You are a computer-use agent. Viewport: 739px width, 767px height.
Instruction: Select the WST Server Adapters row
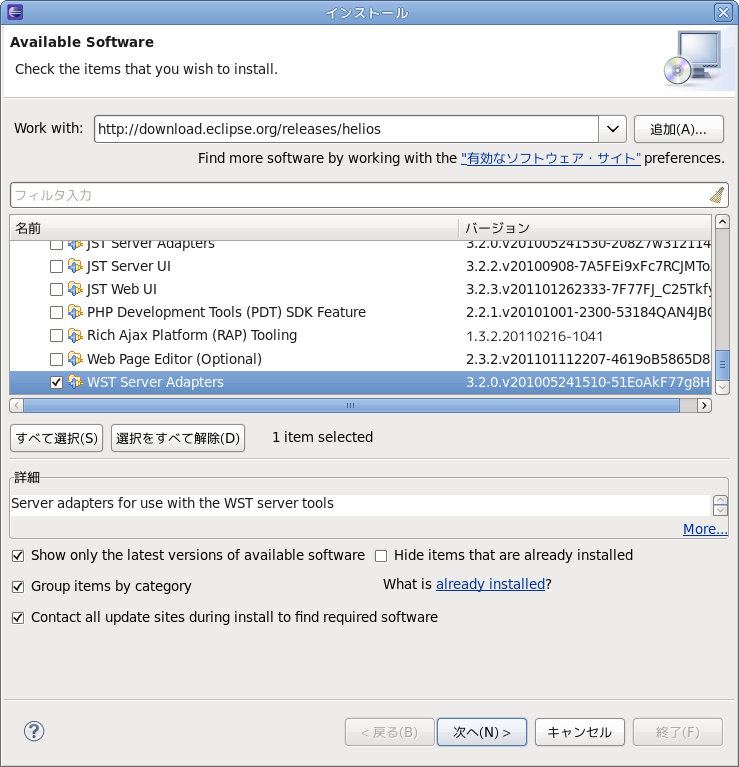coord(360,382)
